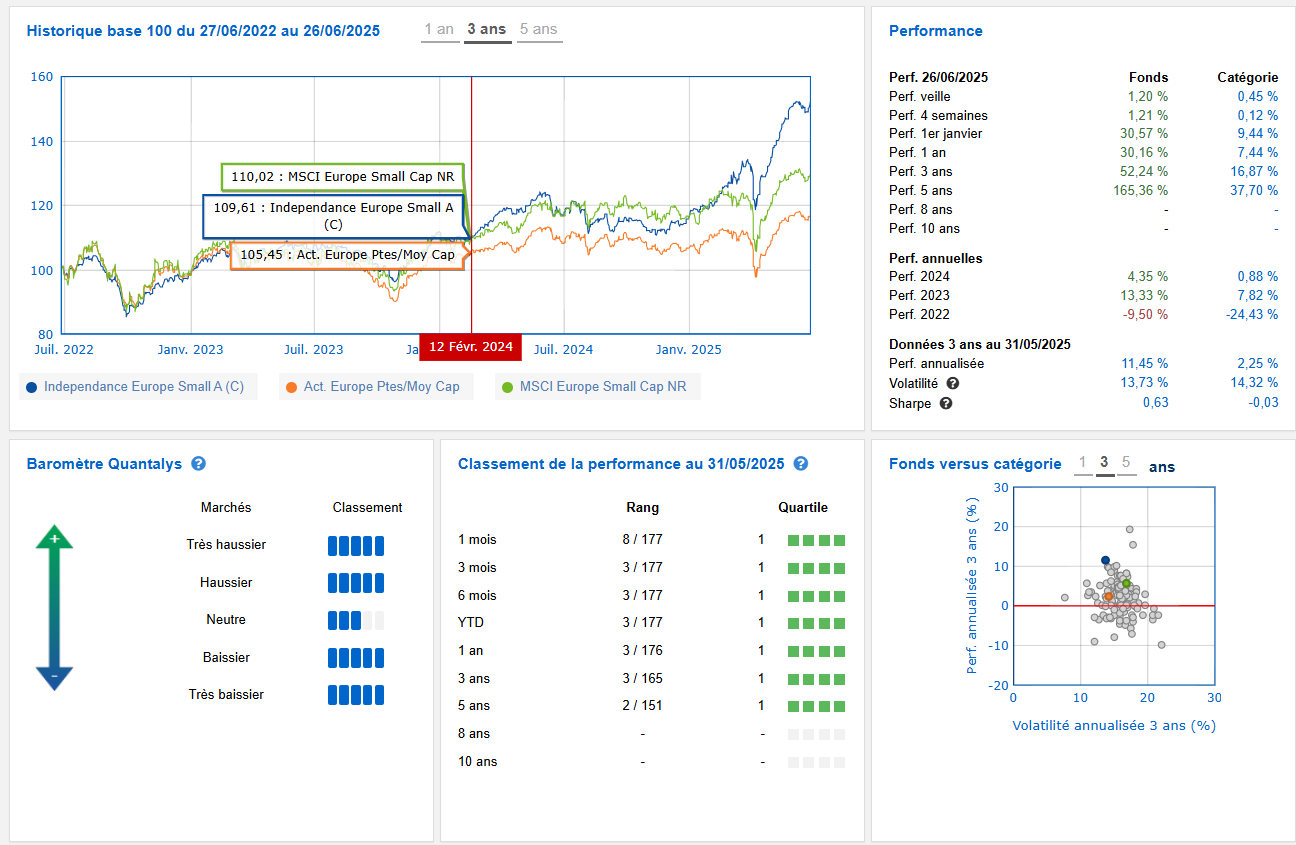This screenshot has height=845, width=1296.
Task: Click the Volatilité help question mark
Action: point(953,383)
